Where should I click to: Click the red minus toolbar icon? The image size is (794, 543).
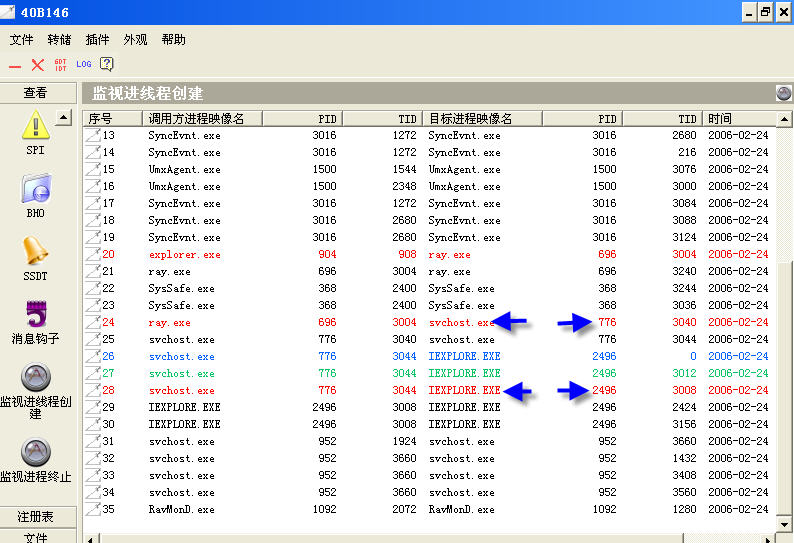tap(15, 65)
